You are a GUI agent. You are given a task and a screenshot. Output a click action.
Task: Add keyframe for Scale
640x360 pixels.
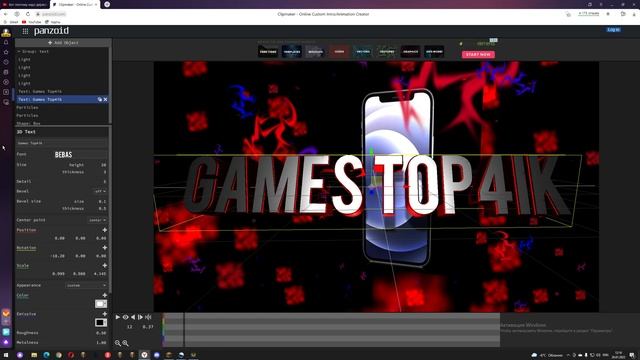[104, 266]
